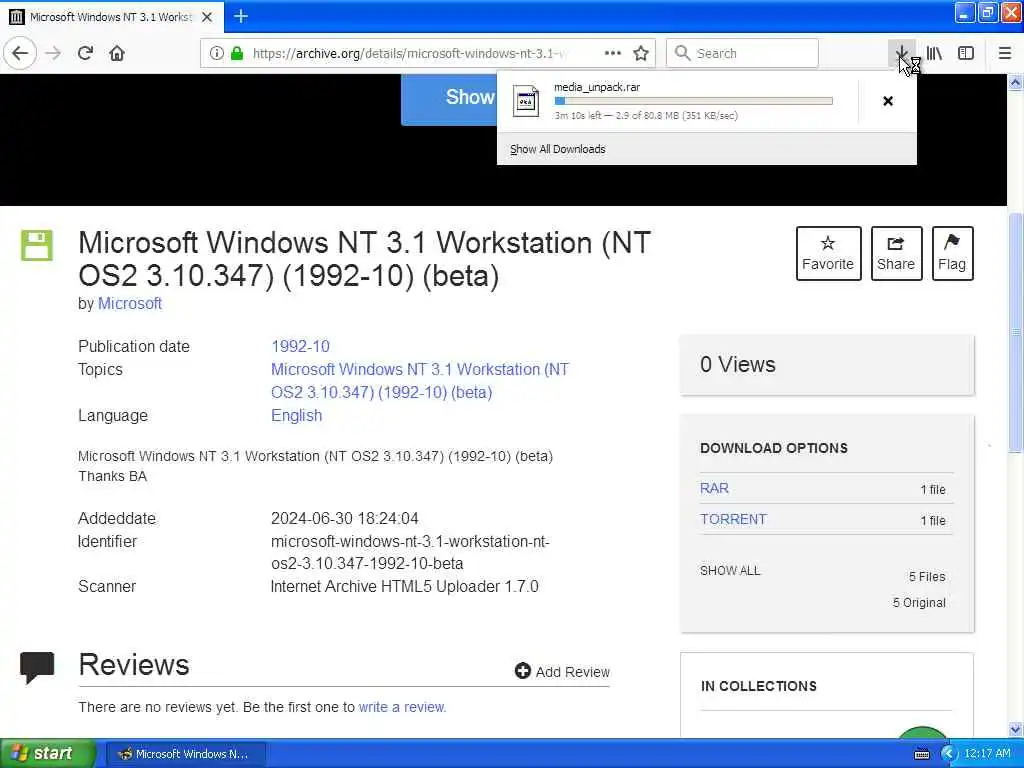This screenshot has height=768, width=1024.
Task: Click the item title heading text
Action: [364, 259]
